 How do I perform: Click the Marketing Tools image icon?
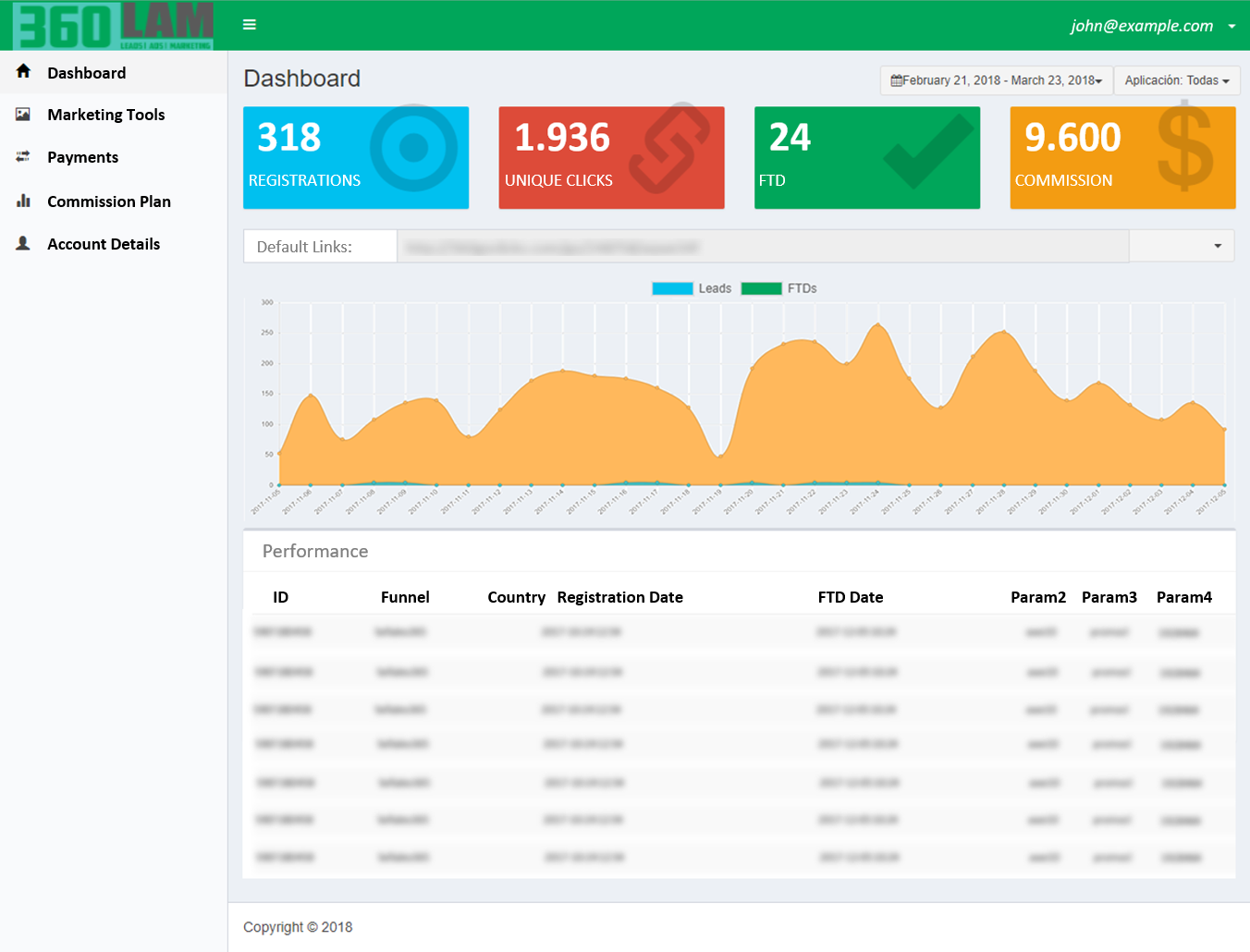pos(23,115)
